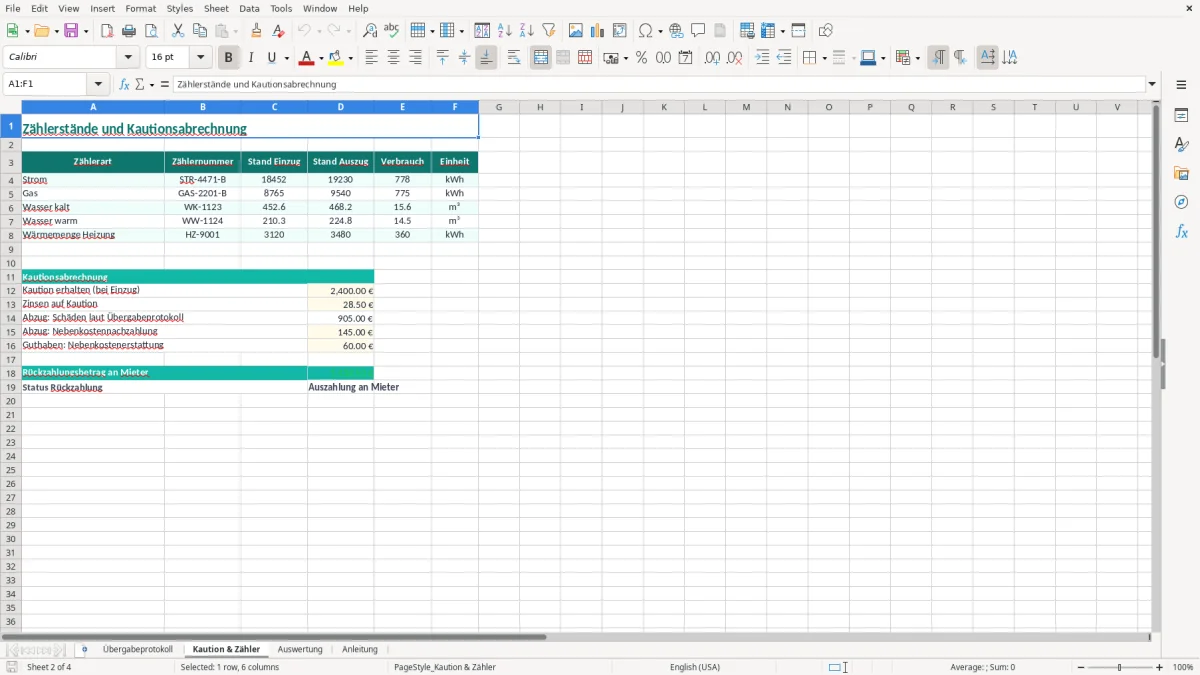Screen dimensions: 1200x675
Task: Toggle Bold formatting
Action: [229, 58]
